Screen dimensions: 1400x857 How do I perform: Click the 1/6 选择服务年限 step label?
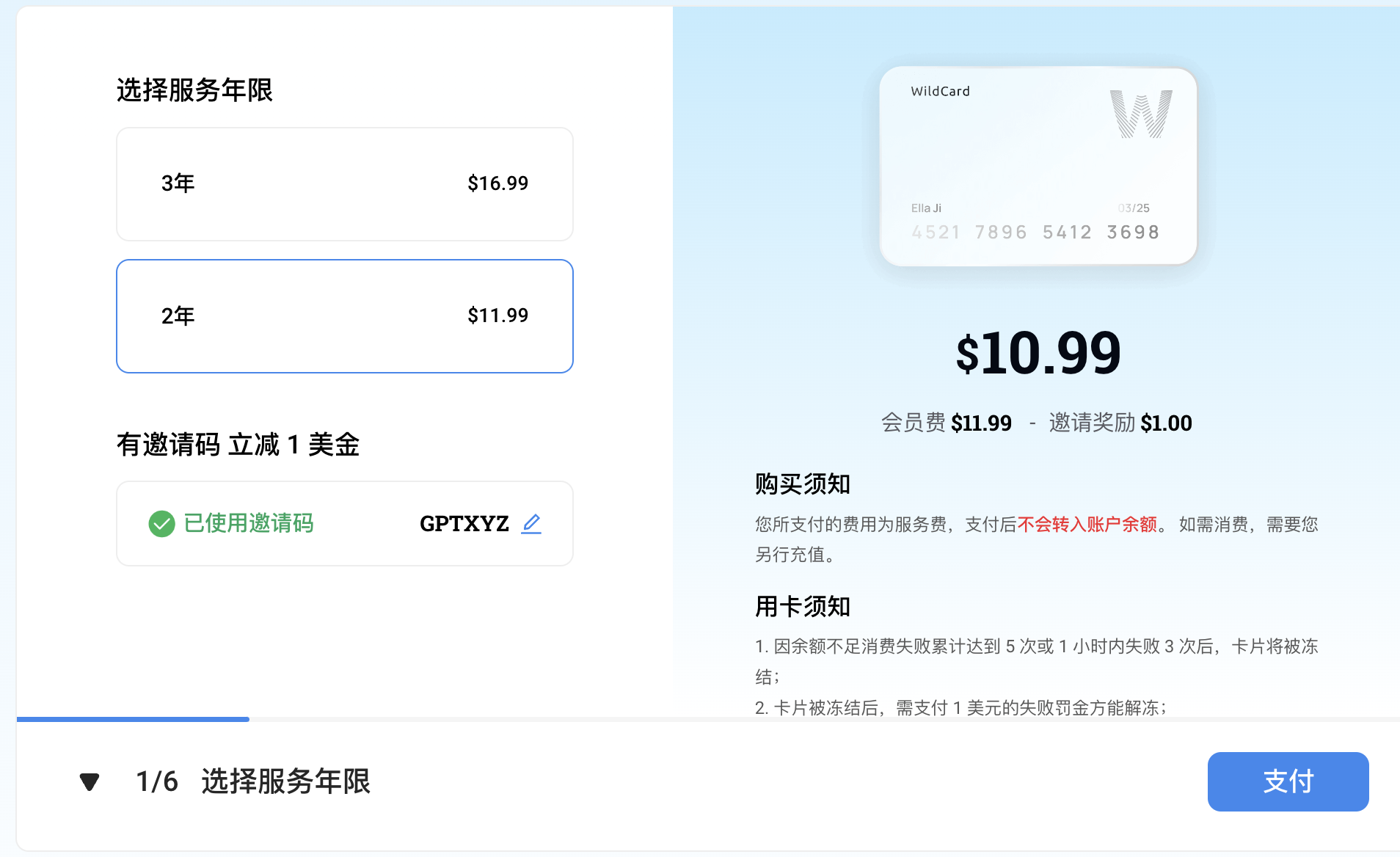point(253,781)
